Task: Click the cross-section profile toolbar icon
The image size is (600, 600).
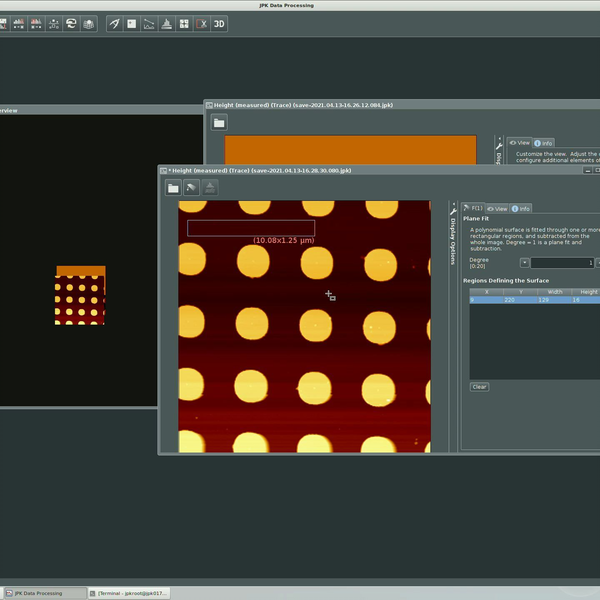Action: (148, 23)
